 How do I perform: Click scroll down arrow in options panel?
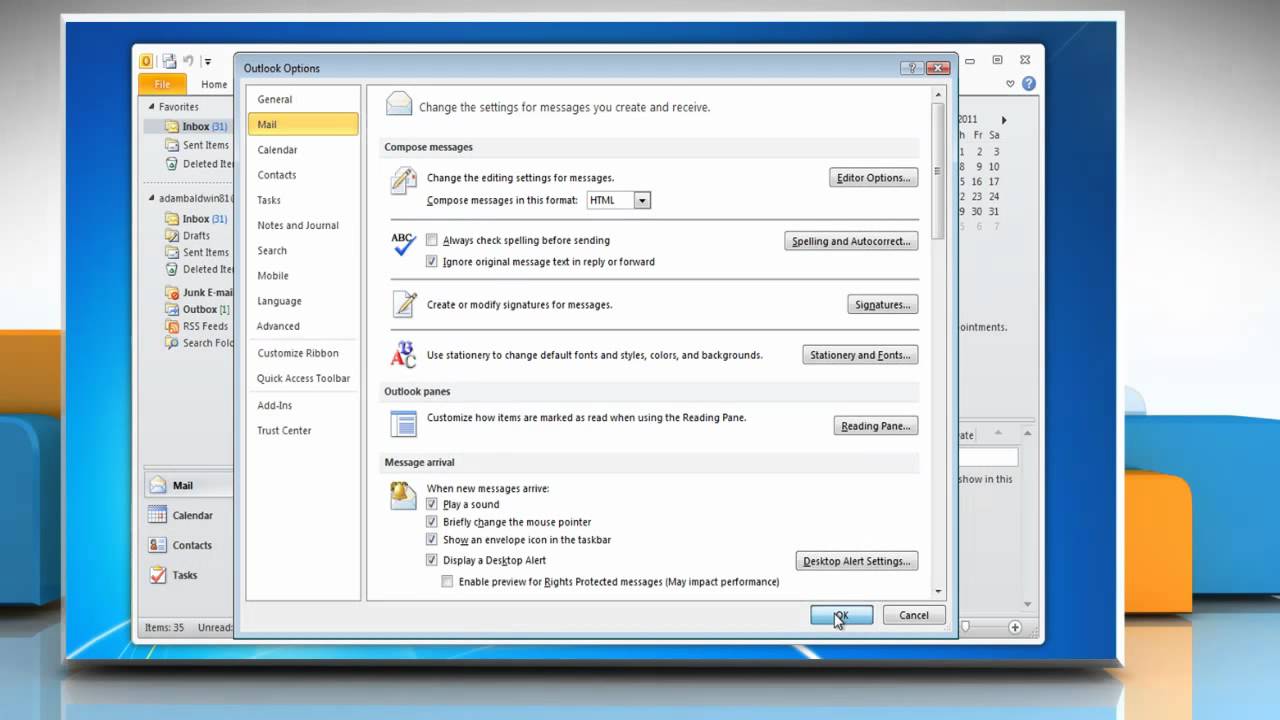pyautogui.click(x=938, y=591)
